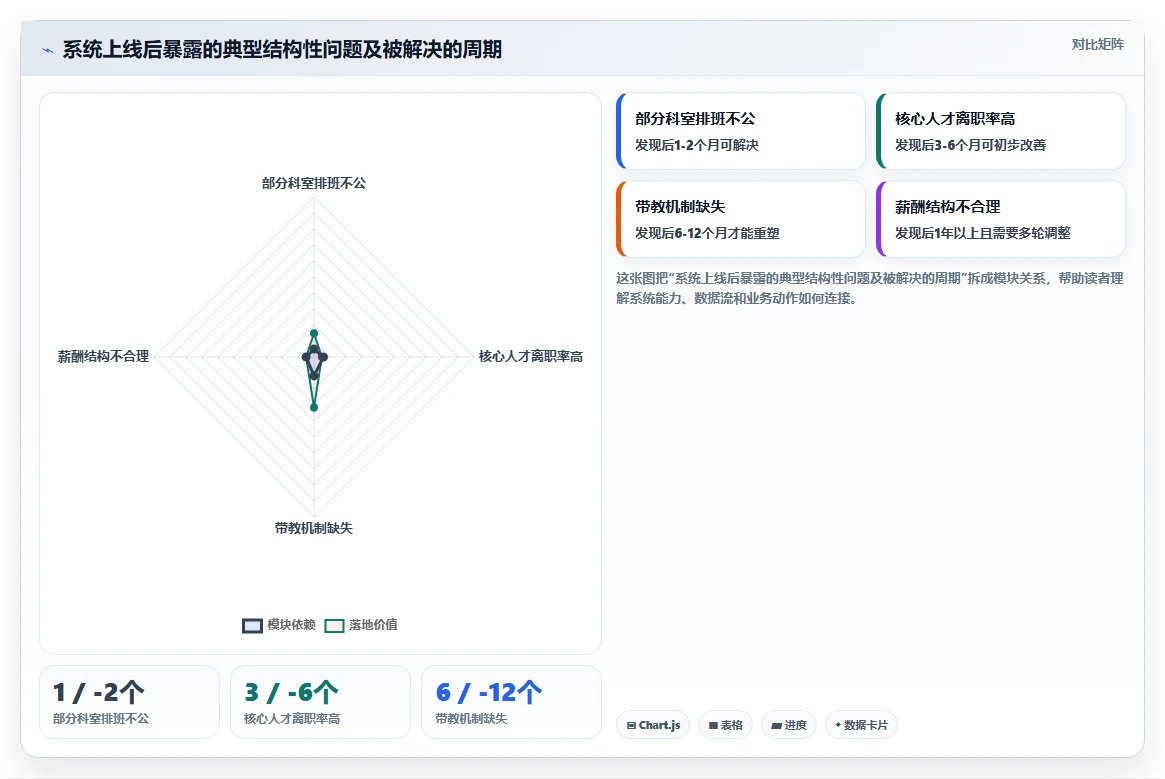Viewport: 1165px width, 779px height.
Task: Click the Chart.js tag icon
Action: tap(631, 725)
